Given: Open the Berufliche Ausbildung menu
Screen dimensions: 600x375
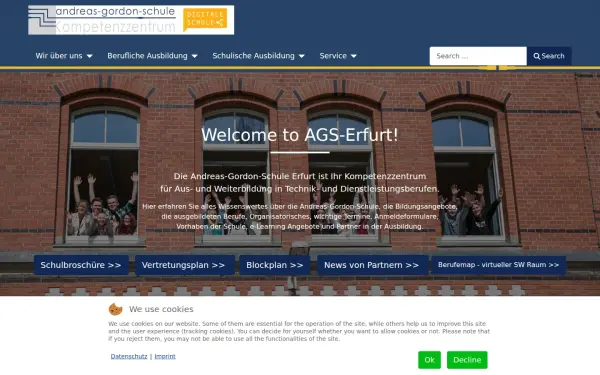Looking at the screenshot, I should [x=147, y=56].
